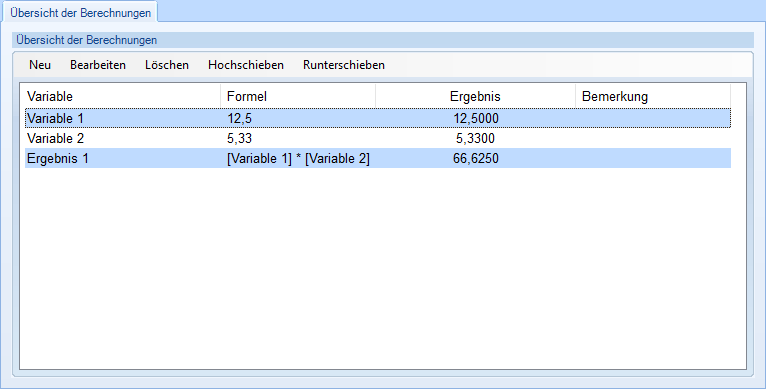Select the Variable 1 row name
Image resolution: width=766 pixels, height=389 pixels.
(x=55, y=118)
